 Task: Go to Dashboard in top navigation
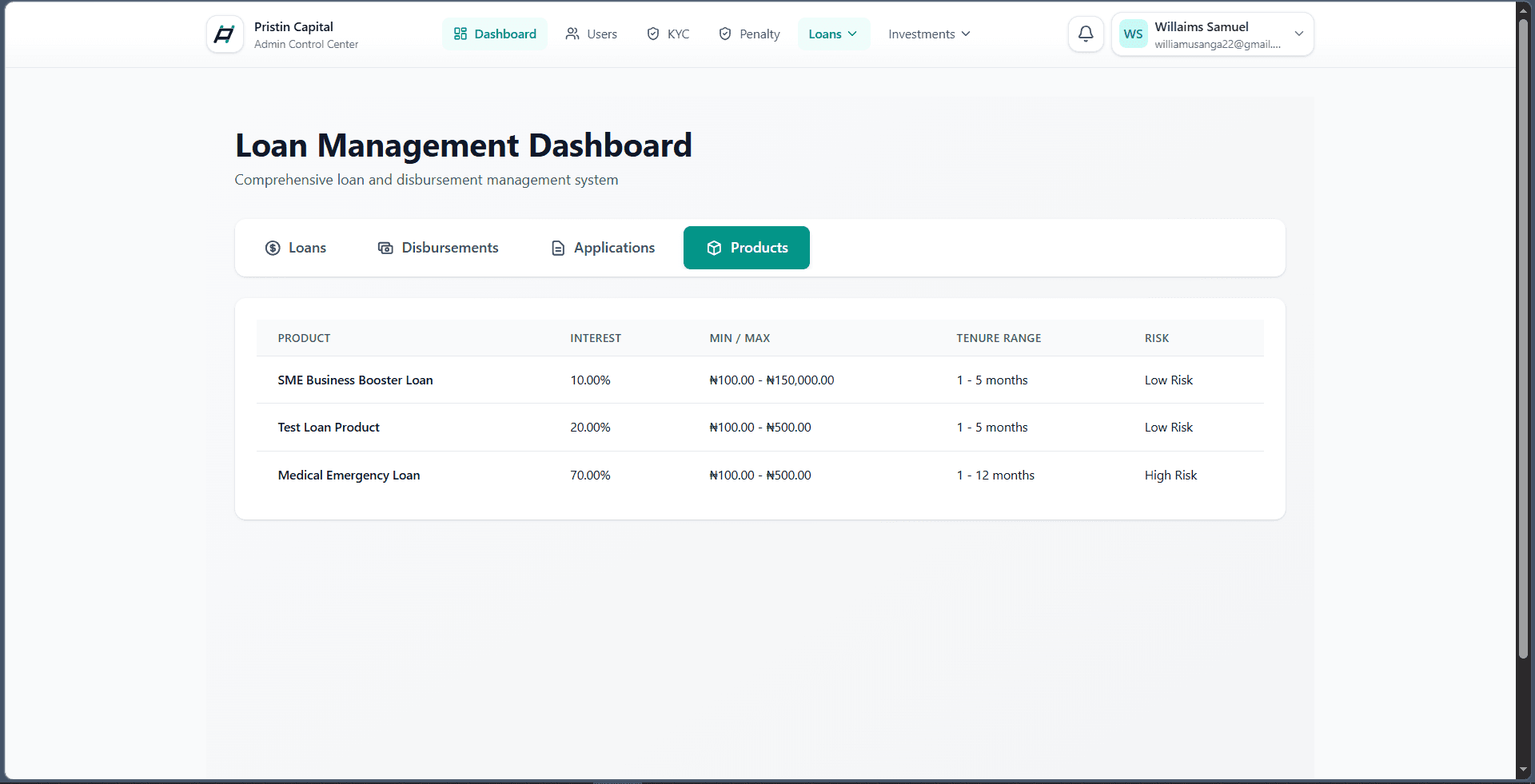coord(495,34)
